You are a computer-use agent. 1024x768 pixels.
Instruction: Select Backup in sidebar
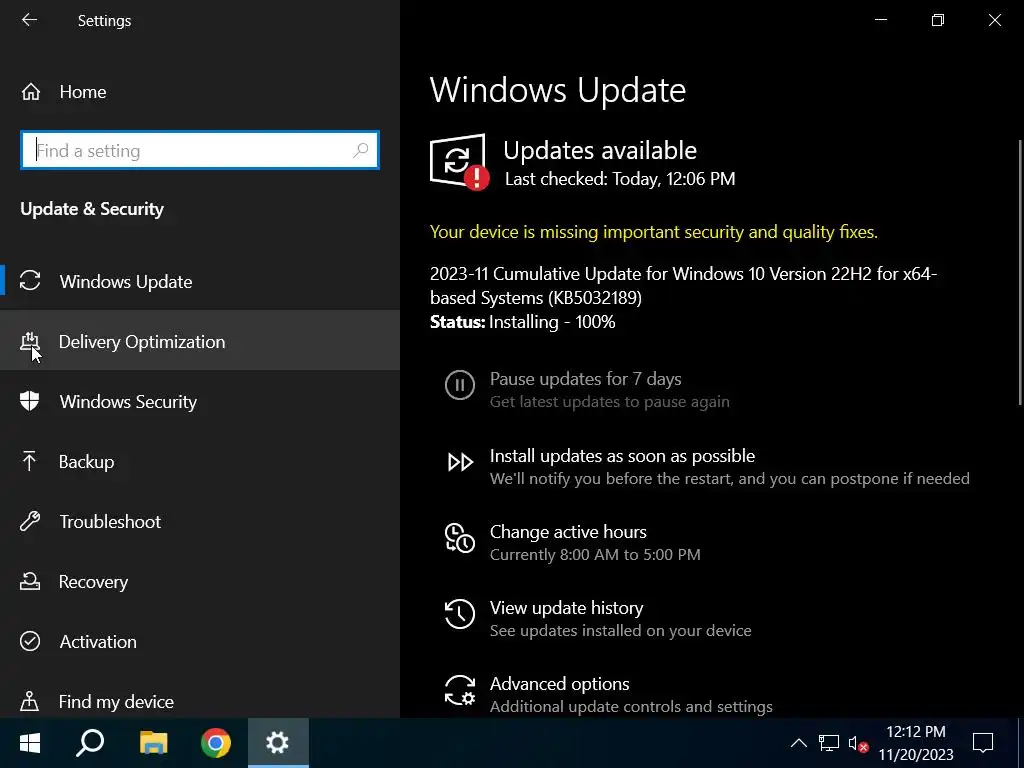200,461
